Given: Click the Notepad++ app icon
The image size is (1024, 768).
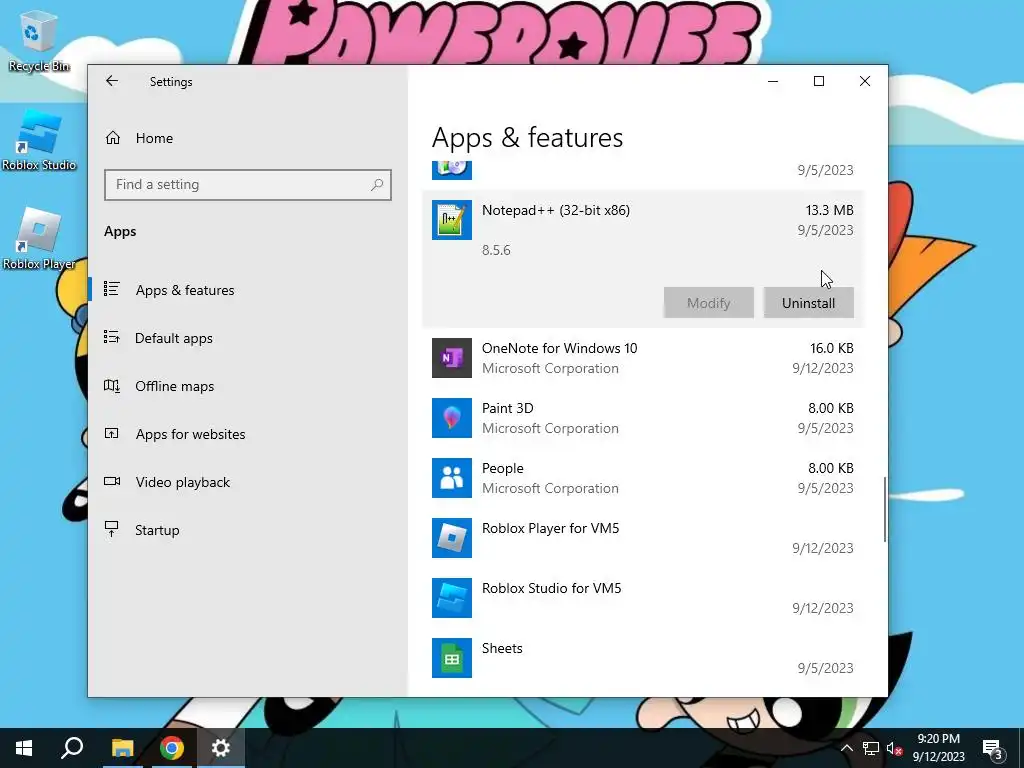Looking at the screenshot, I should [x=452, y=220].
